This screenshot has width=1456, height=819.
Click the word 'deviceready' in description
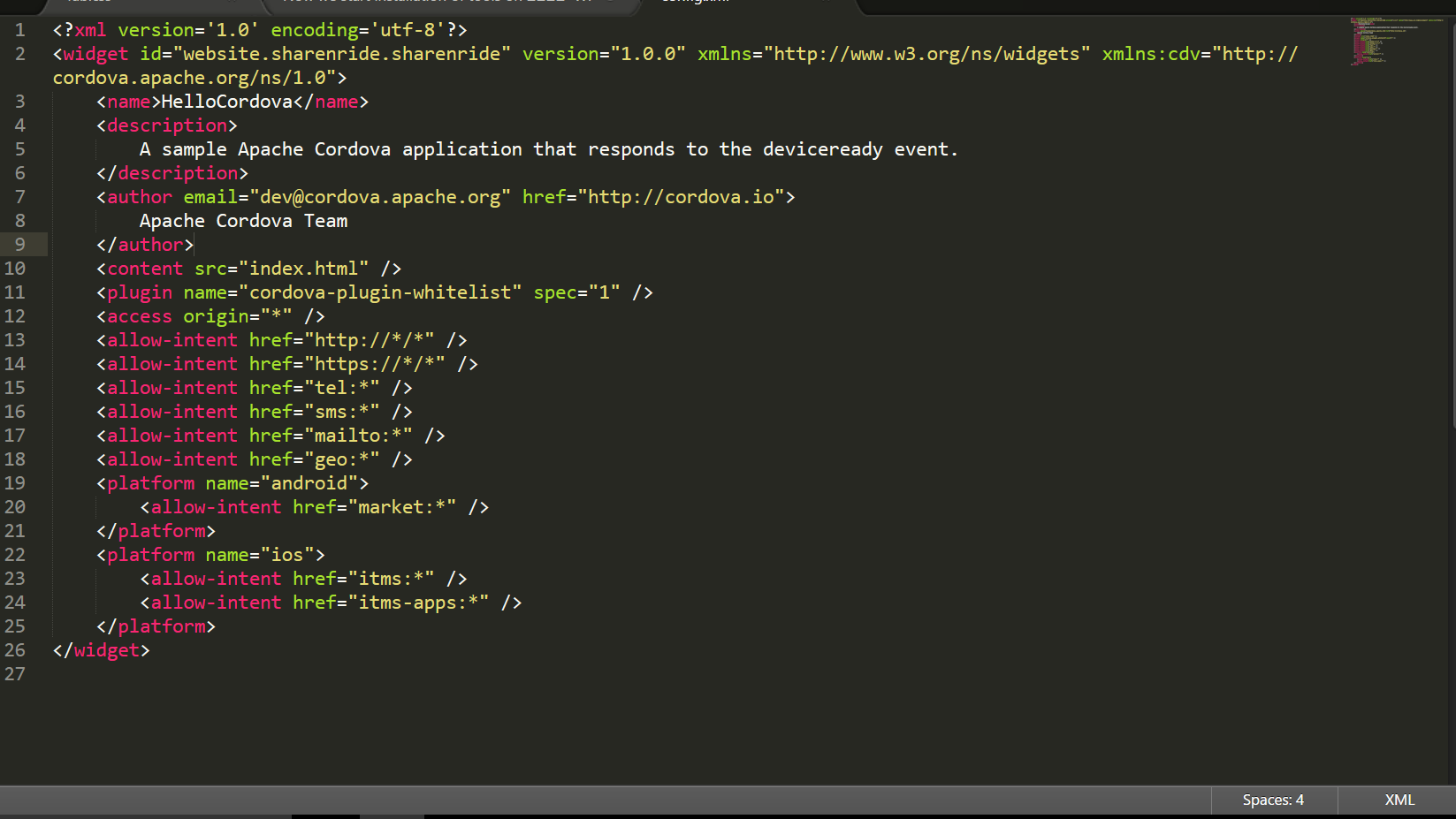click(823, 149)
